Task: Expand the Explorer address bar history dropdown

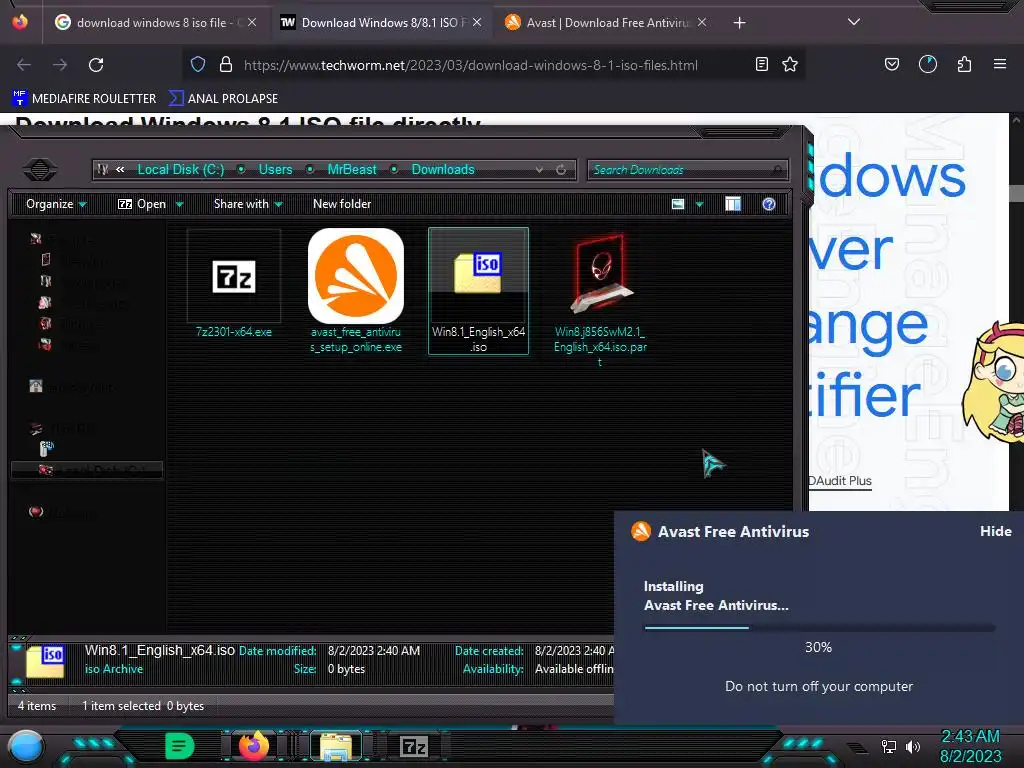Action: (539, 170)
